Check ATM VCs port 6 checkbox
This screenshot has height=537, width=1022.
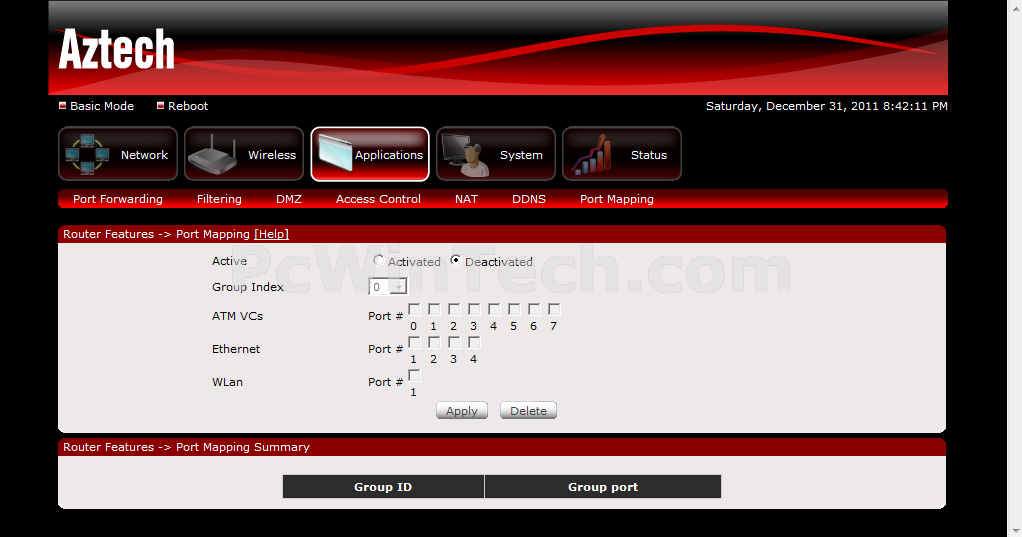[x=534, y=309]
